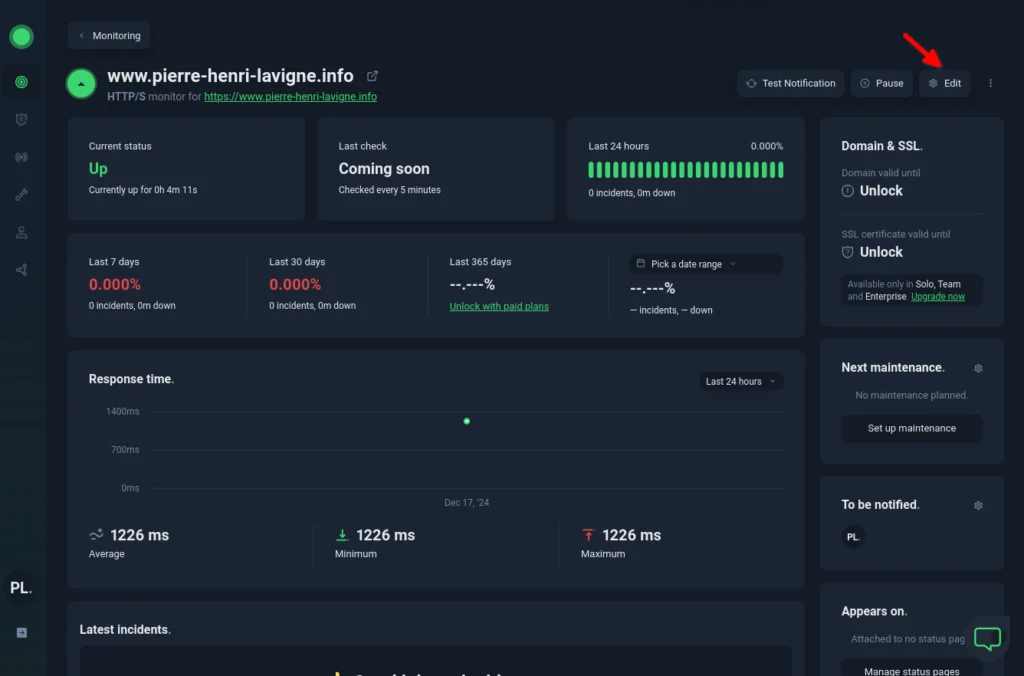The height and width of the screenshot is (676, 1024).
Task: Click the external link icon beside the monitor title
Action: 373,76
